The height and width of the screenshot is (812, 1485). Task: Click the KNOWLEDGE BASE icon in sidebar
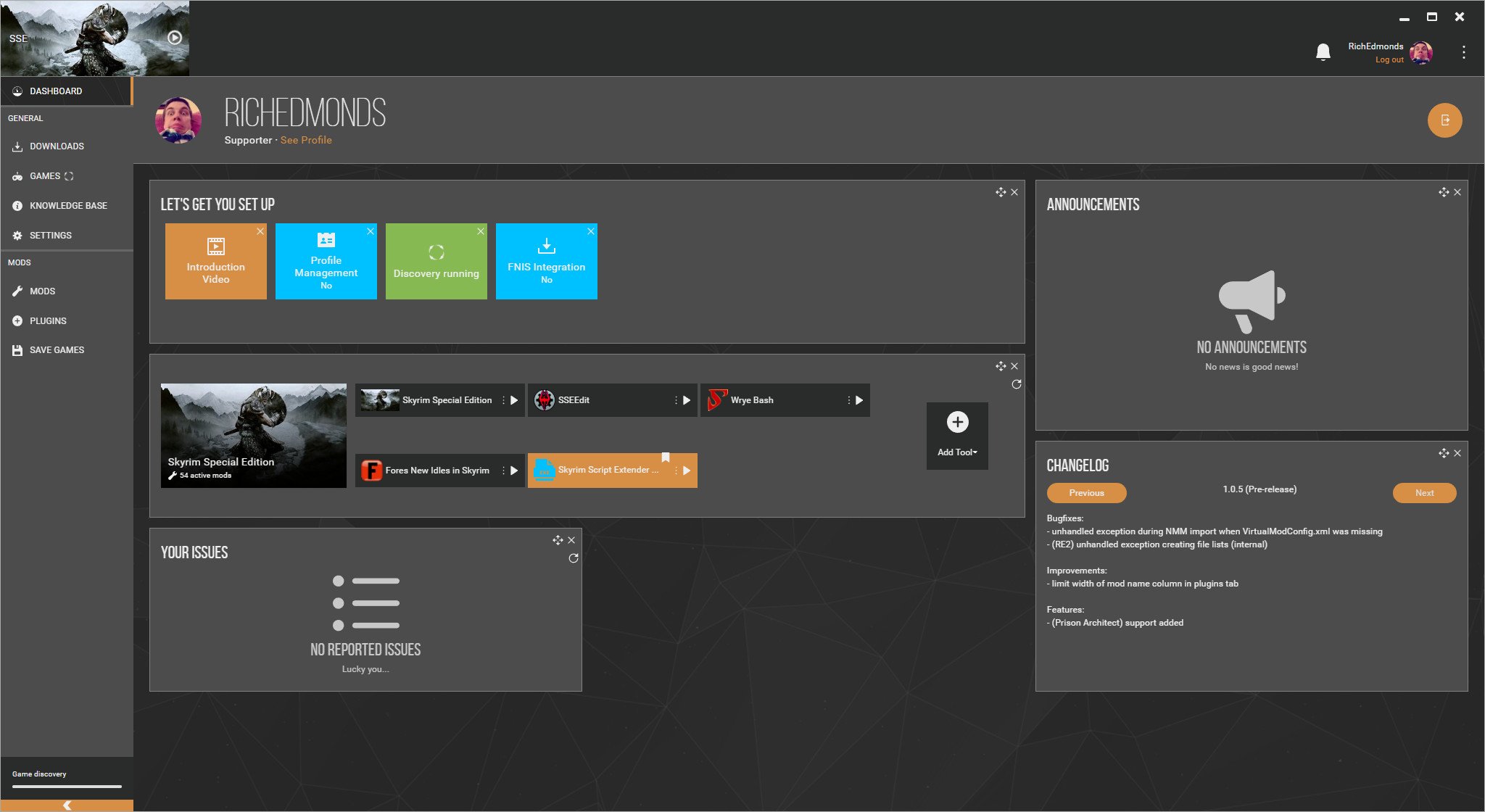pyautogui.click(x=18, y=205)
